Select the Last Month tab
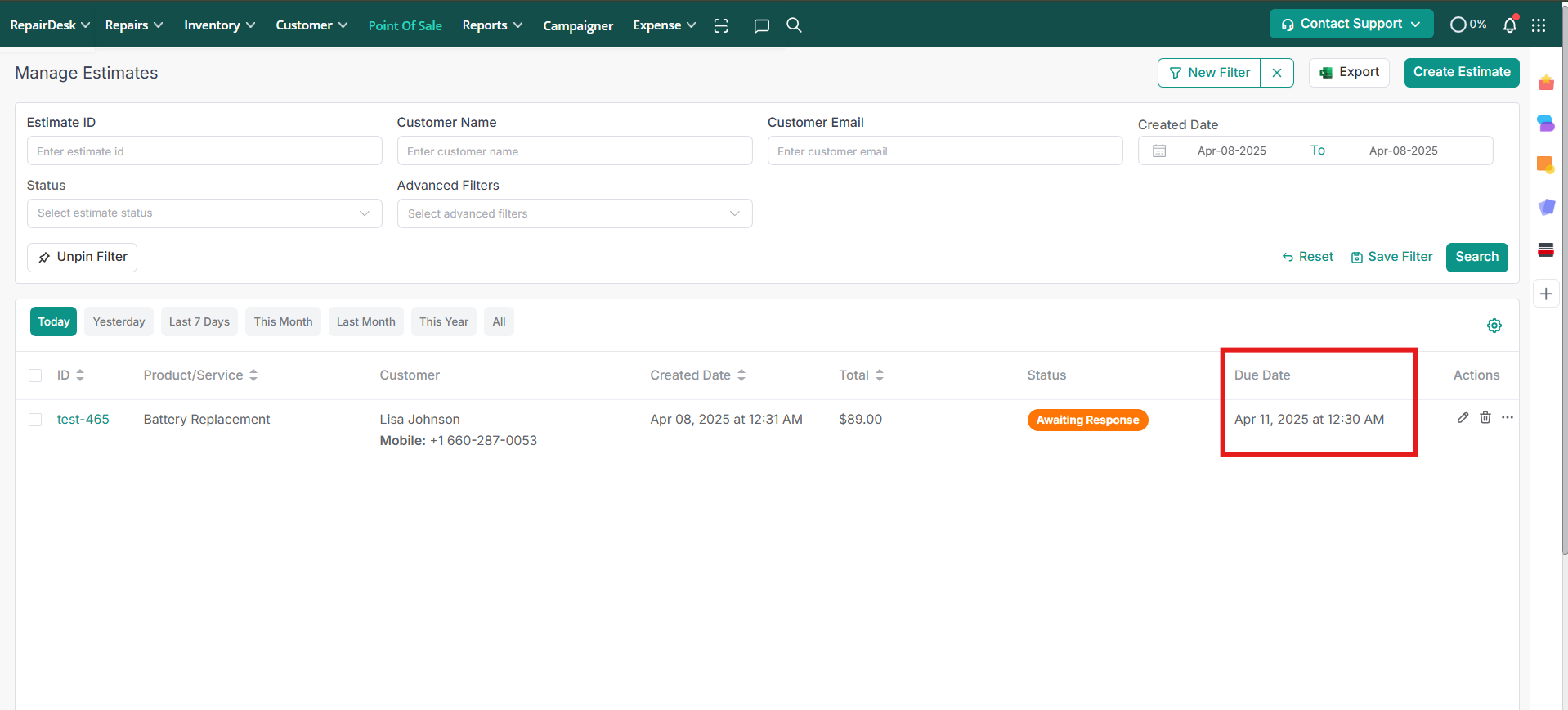This screenshot has height=710, width=1568. (366, 321)
